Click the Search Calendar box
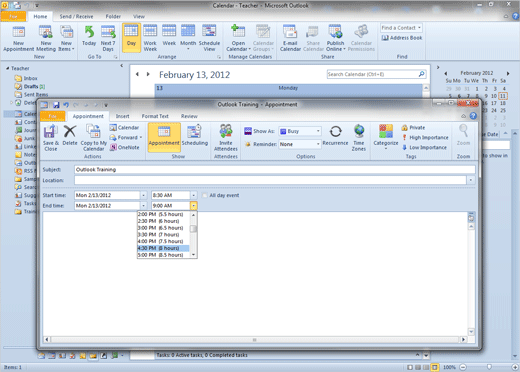This screenshot has width=520, height=372. click(376, 74)
